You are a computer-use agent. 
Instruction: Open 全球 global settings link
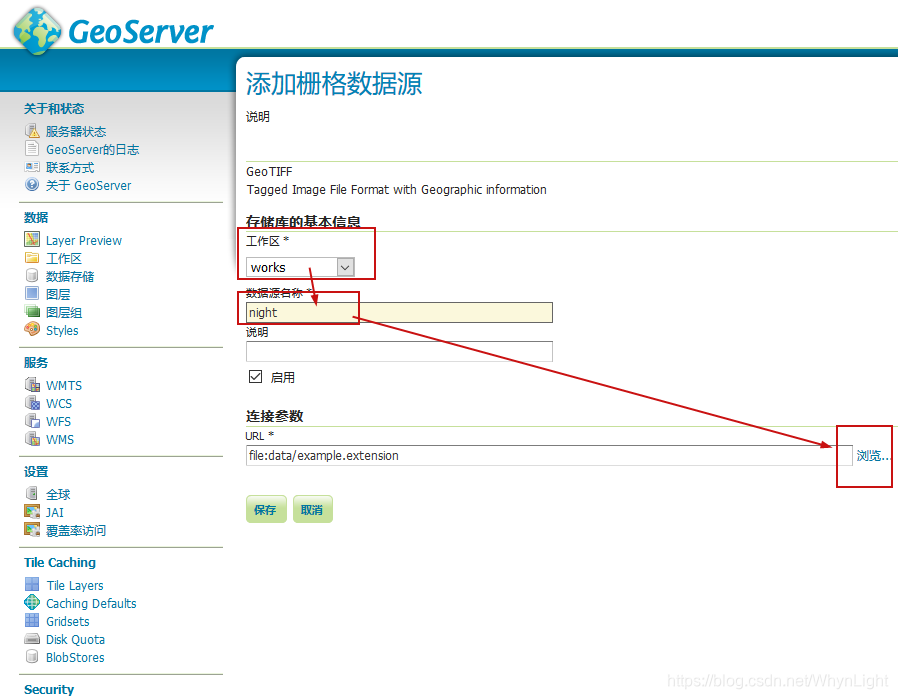(58, 495)
